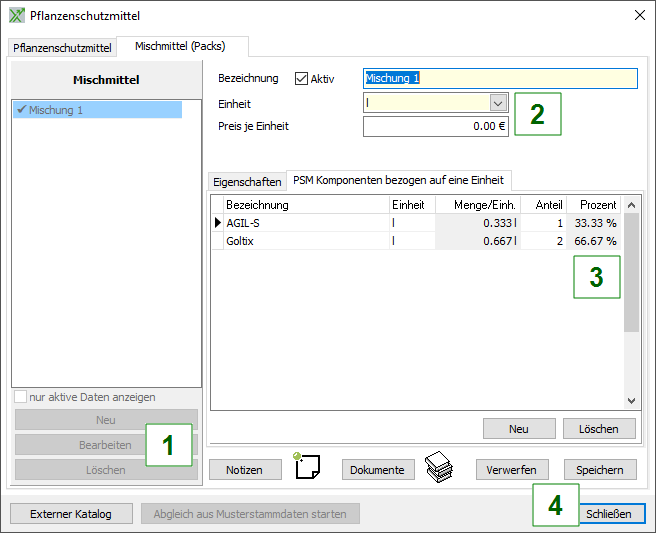Image resolution: width=656 pixels, height=533 pixels.
Task: Click the scroll-down arrow of the components table
Action: click(x=631, y=400)
